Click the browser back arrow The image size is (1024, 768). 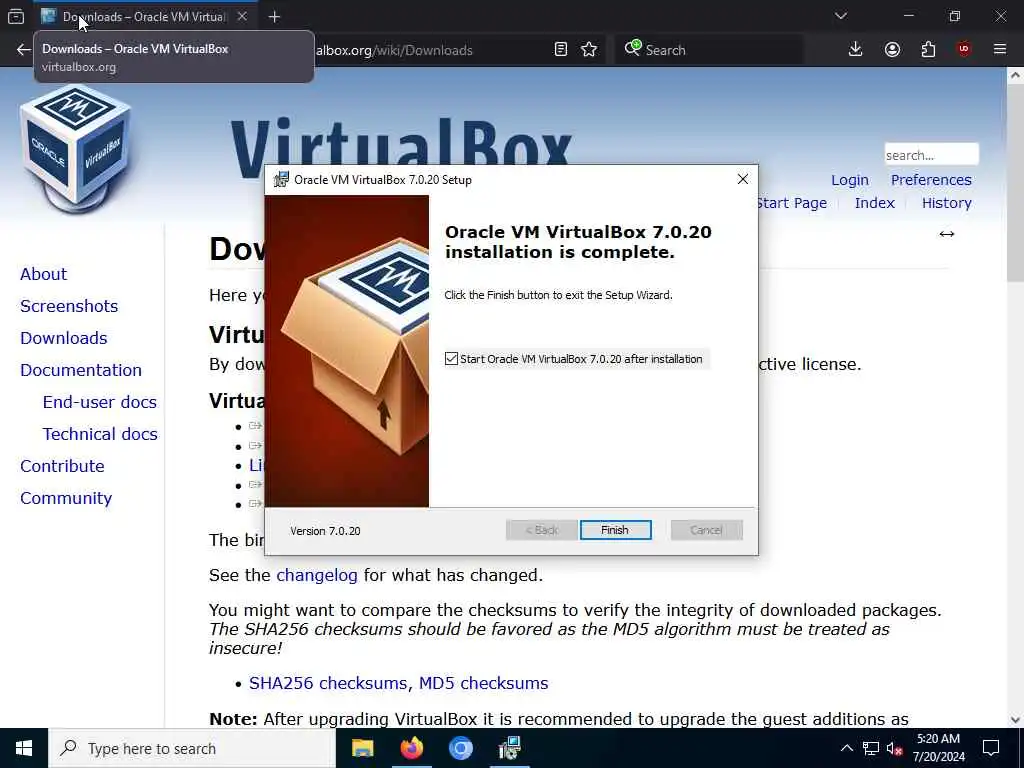click(24, 50)
